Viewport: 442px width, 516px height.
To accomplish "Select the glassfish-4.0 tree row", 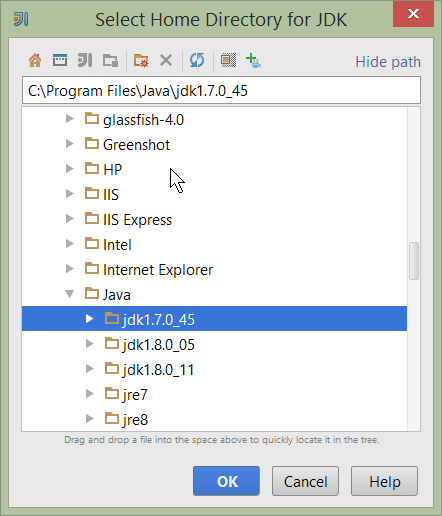I will pyautogui.click(x=214, y=119).
